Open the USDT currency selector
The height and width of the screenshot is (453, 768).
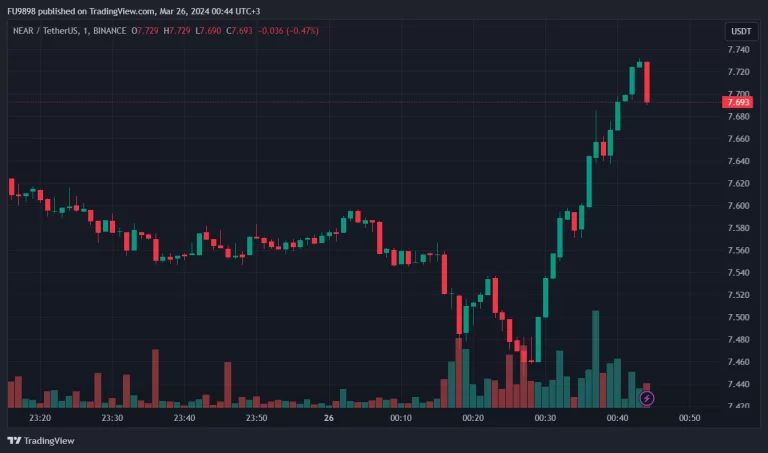(739, 32)
